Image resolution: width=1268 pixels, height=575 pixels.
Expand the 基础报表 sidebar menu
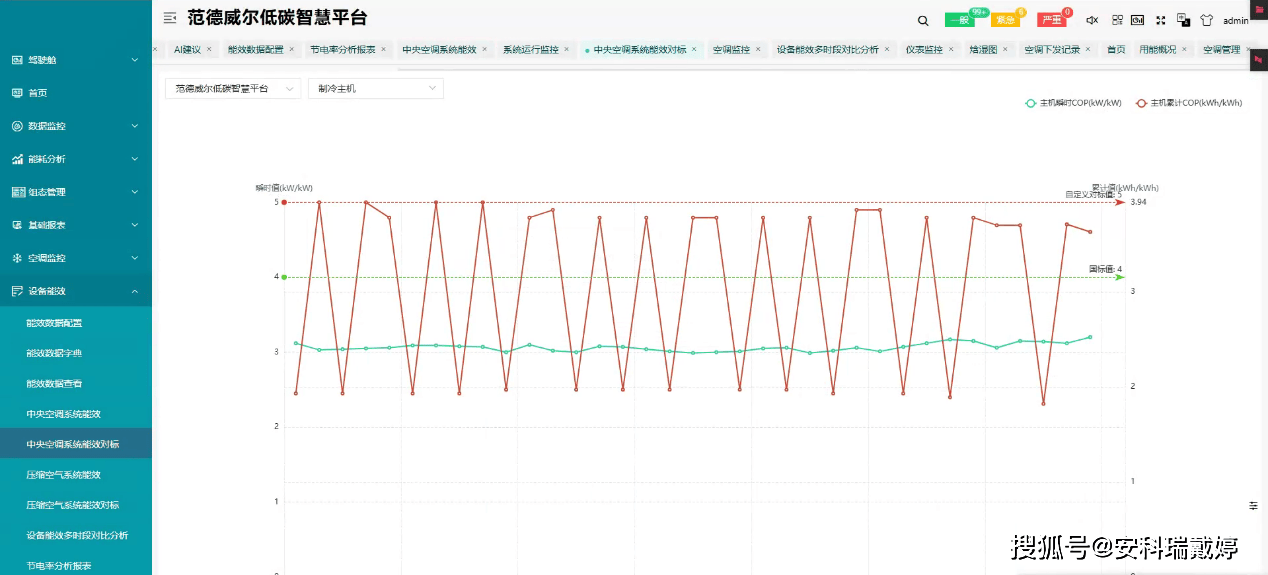[x=76, y=225]
